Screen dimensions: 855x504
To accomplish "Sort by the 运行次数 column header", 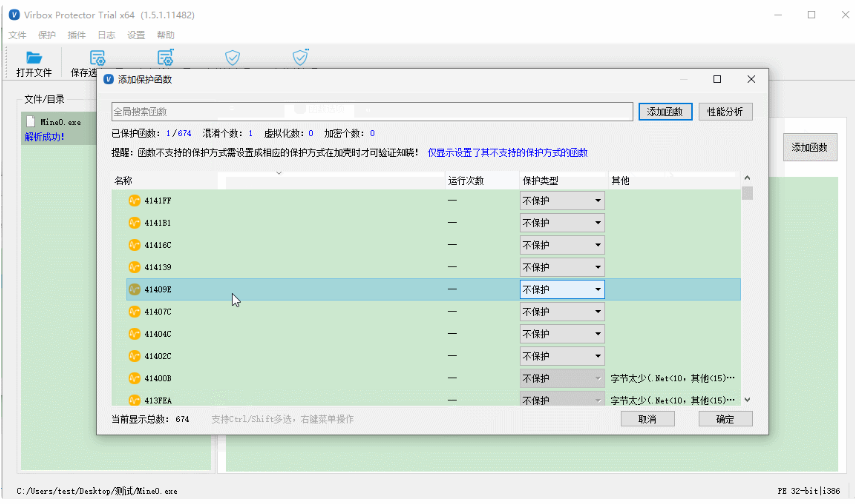I will pyautogui.click(x=483, y=181).
